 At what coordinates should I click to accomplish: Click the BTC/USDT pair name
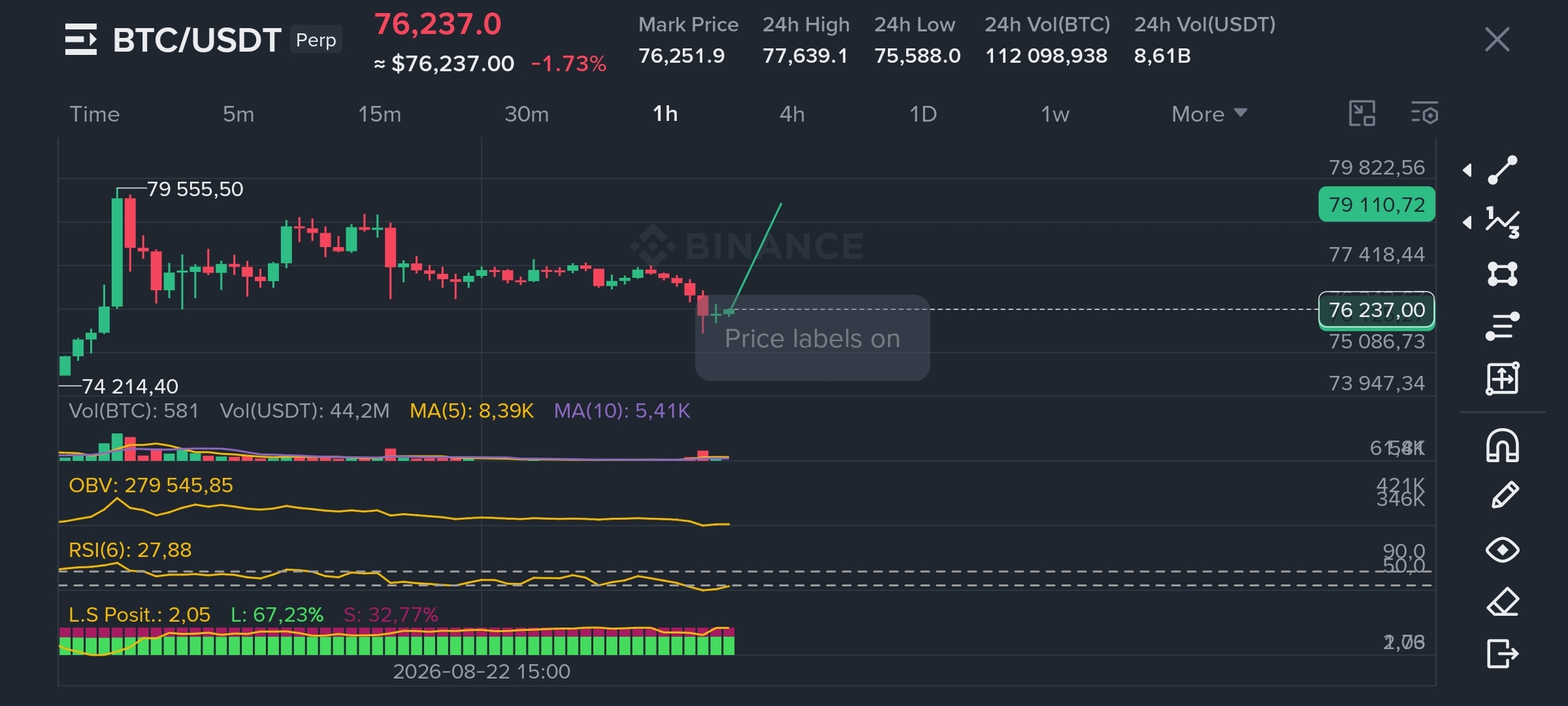[197, 40]
